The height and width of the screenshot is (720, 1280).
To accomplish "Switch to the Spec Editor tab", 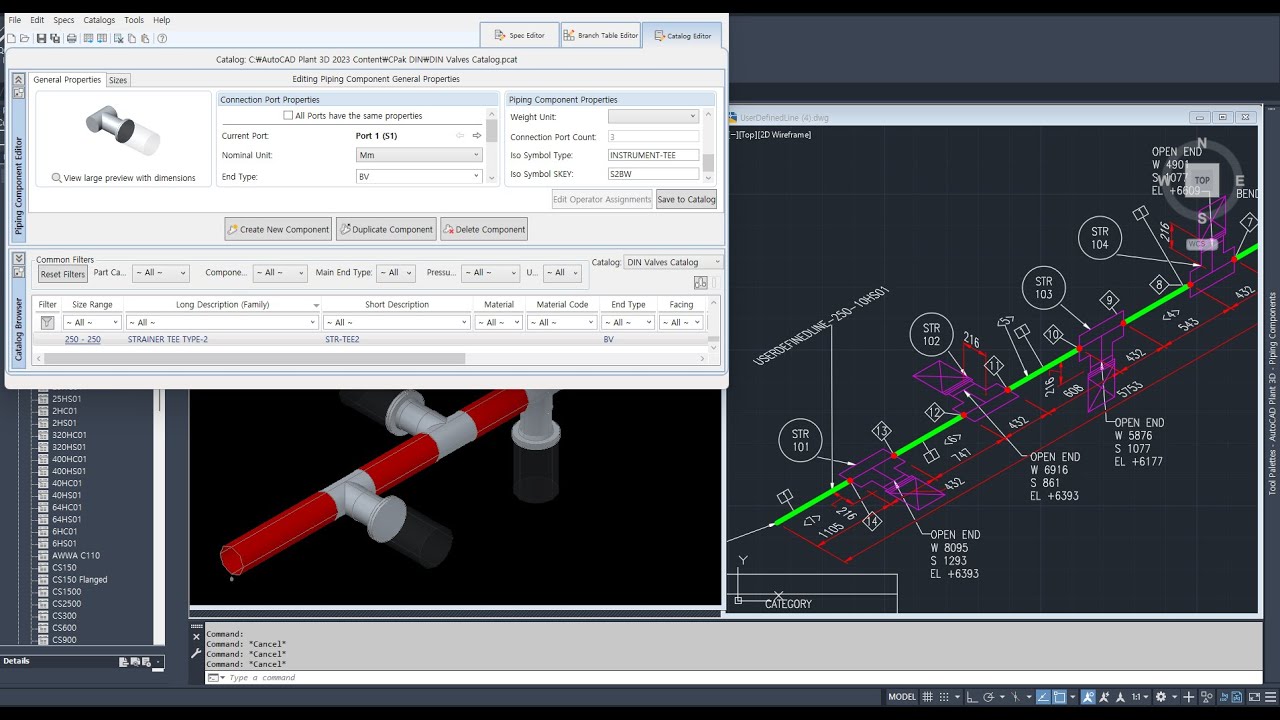I will pyautogui.click(x=519, y=36).
